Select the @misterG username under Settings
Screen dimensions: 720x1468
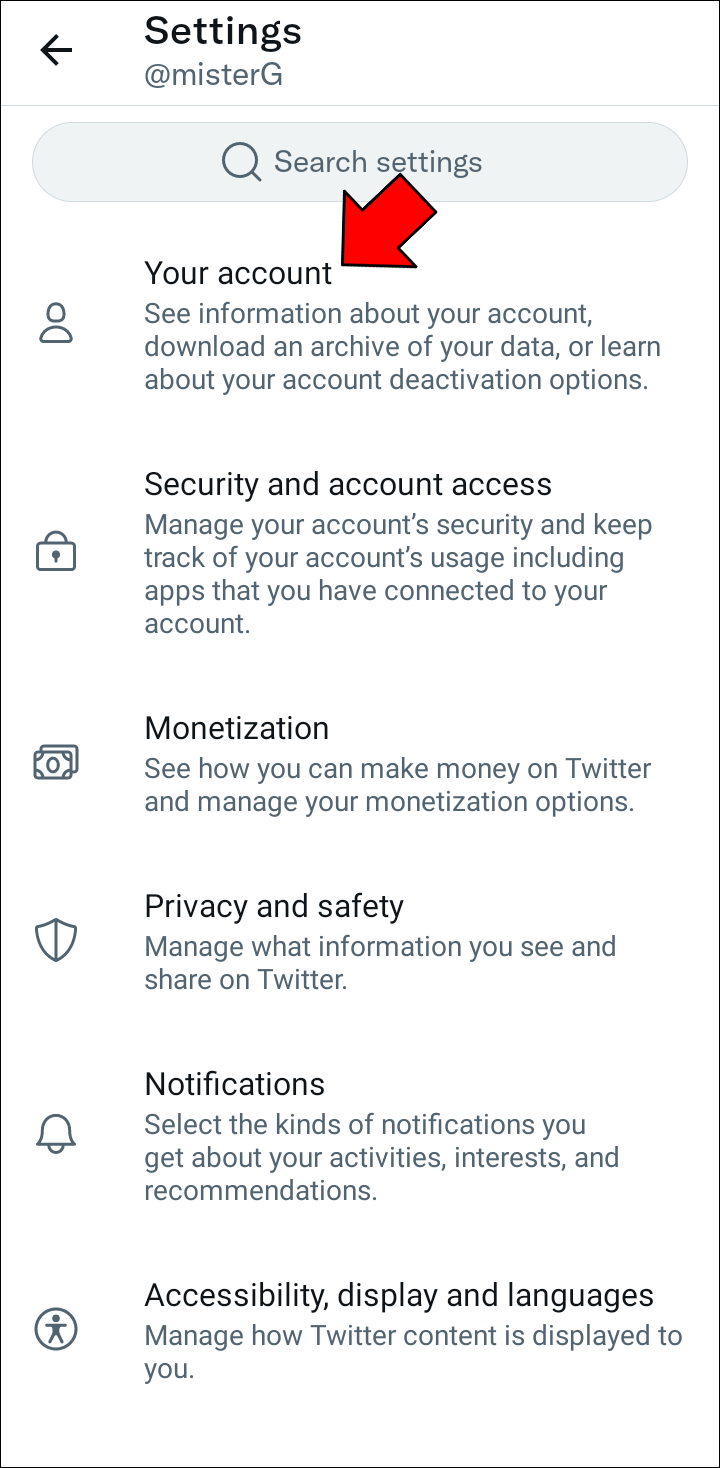[x=213, y=73]
